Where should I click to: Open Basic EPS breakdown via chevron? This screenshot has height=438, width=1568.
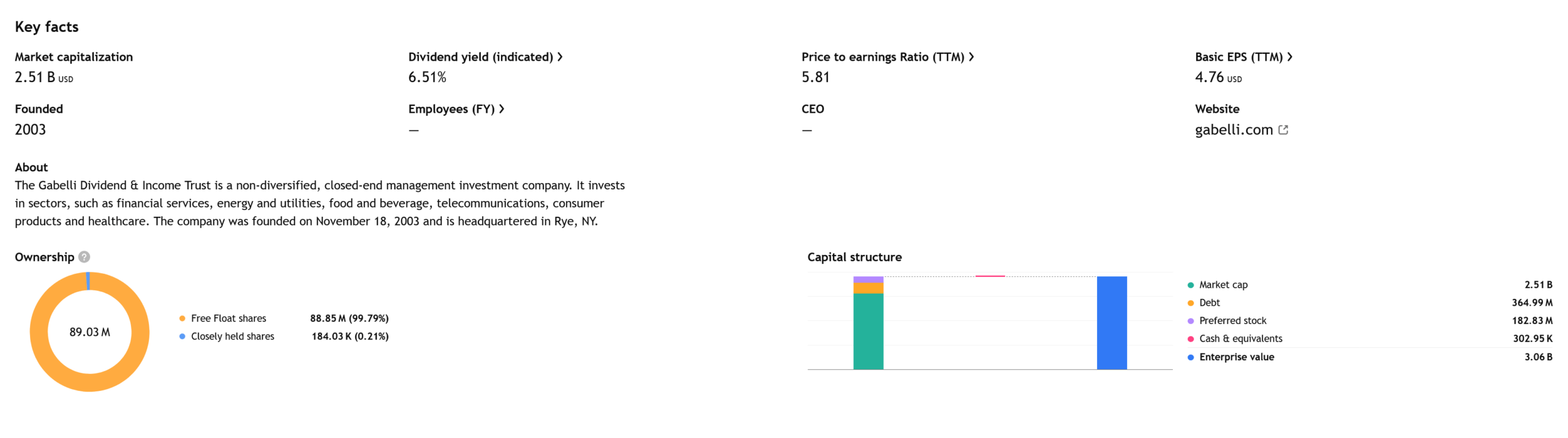coord(1291,56)
